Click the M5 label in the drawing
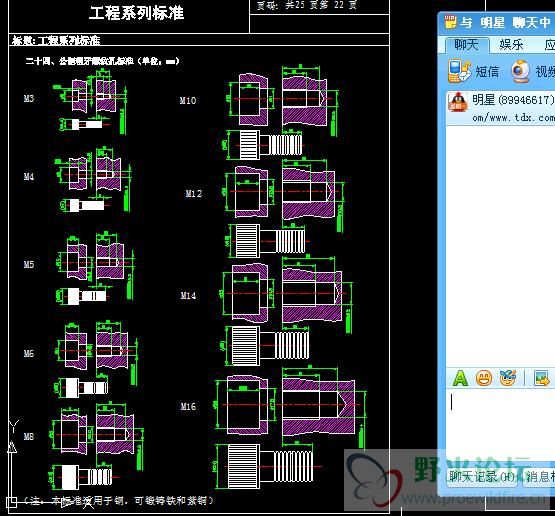This screenshot has height=516, width=555. pos(29,264)
